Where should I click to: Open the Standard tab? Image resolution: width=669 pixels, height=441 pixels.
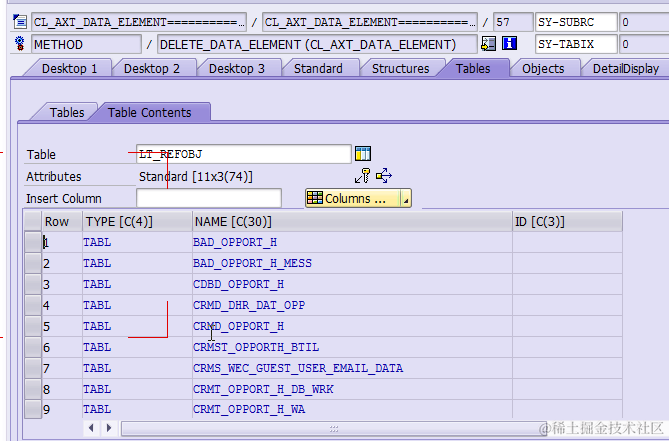[318, 69]
